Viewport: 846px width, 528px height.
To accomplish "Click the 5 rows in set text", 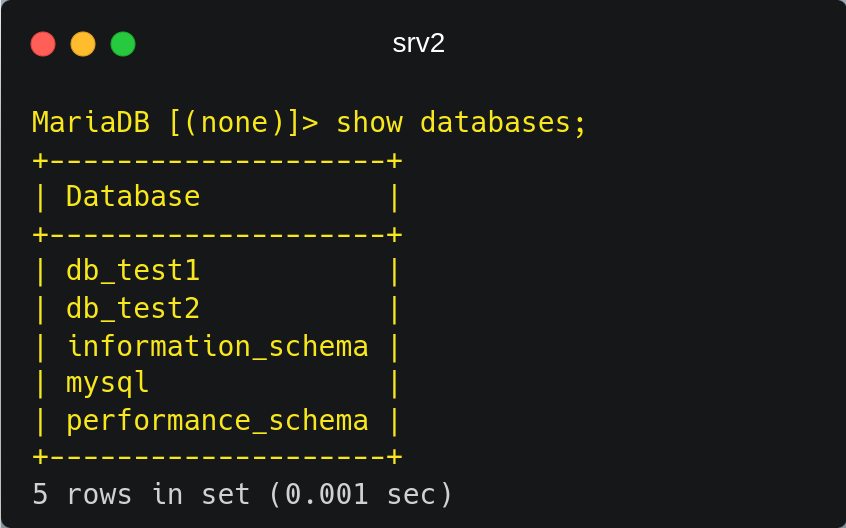I will (141, 495).
